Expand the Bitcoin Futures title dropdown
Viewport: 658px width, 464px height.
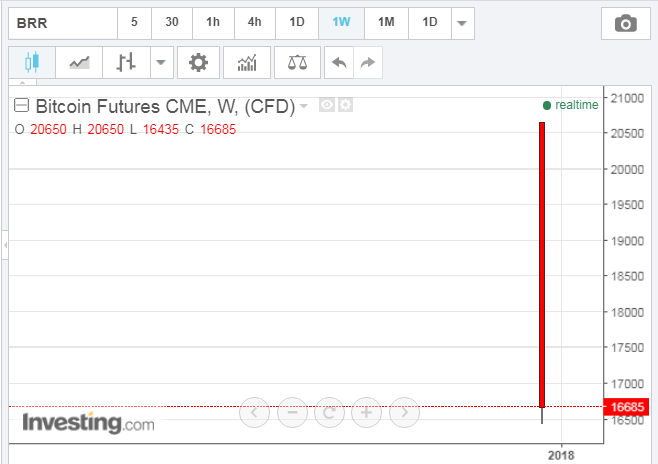[x=304, y=105]
